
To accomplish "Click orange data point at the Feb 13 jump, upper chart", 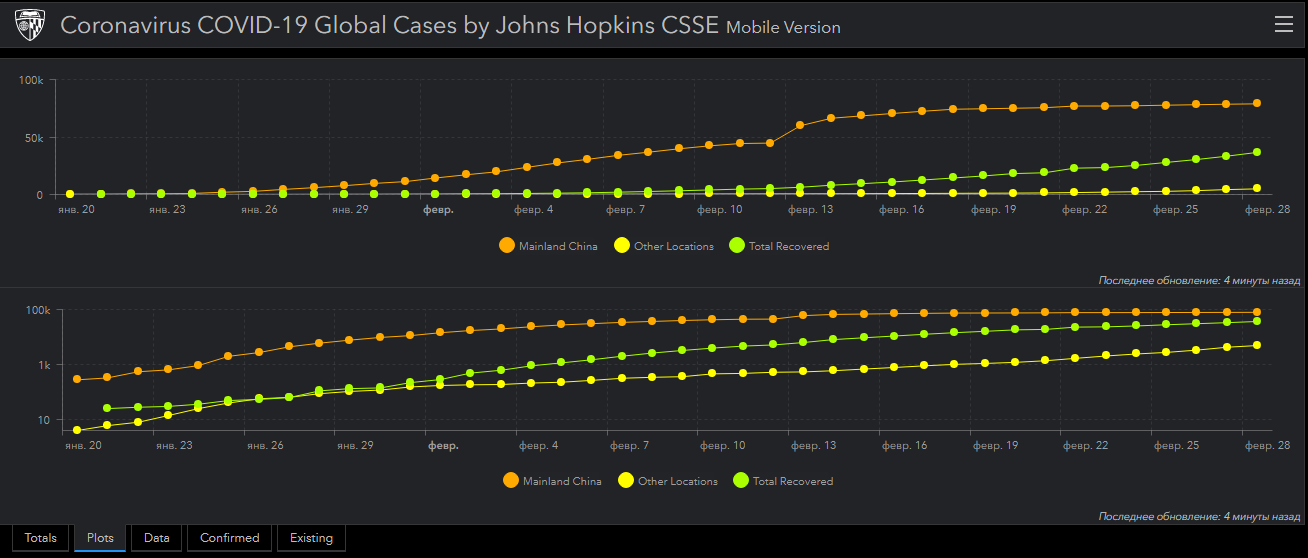I will 800,125.
